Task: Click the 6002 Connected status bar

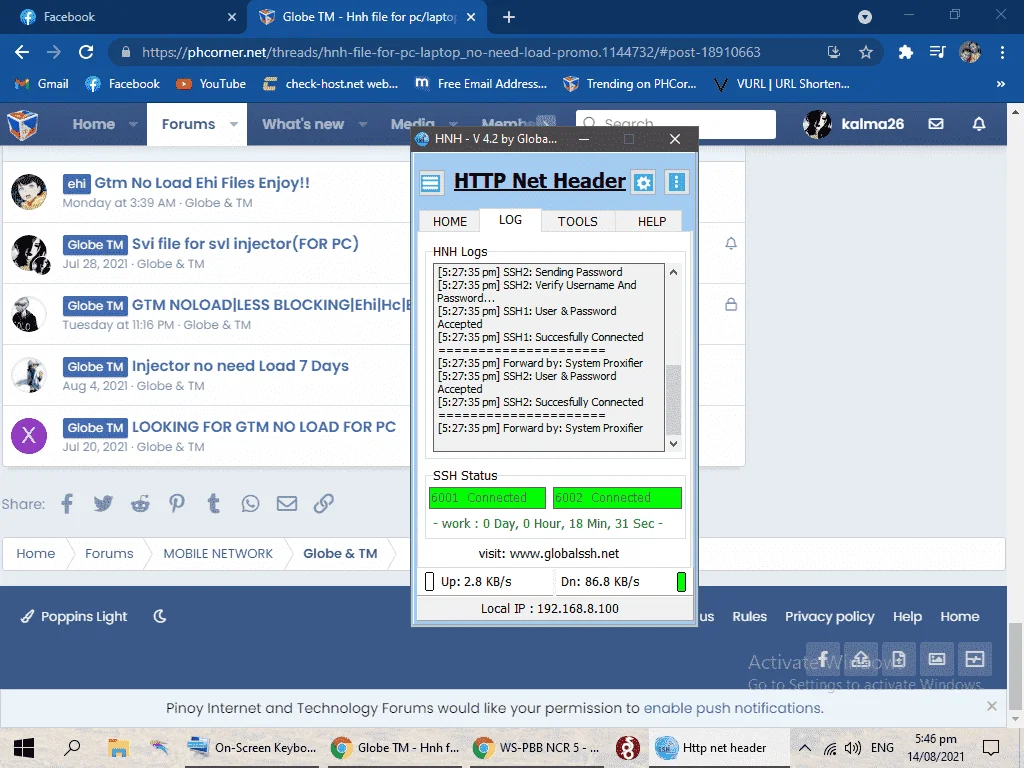Action: click(617, 498)
